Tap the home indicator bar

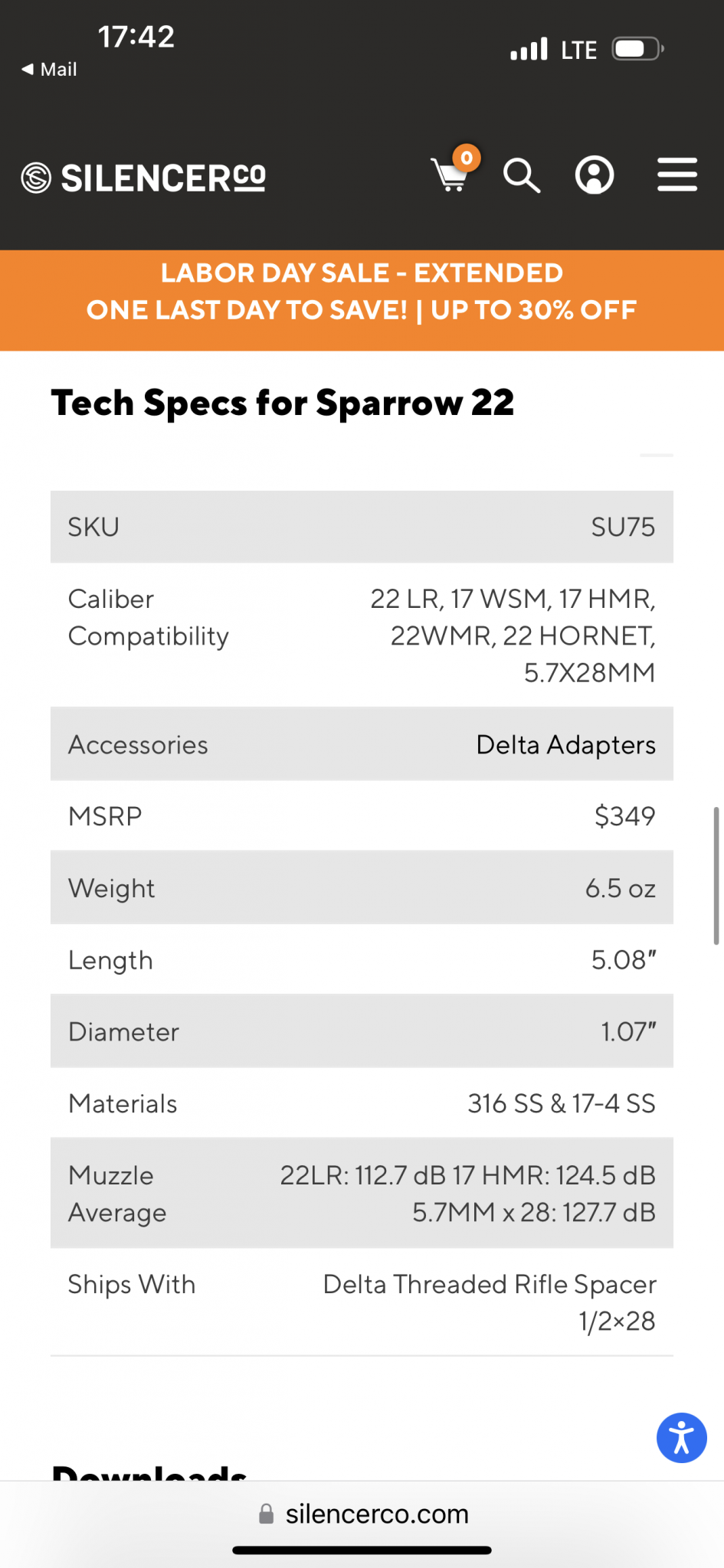(362, 1550)
